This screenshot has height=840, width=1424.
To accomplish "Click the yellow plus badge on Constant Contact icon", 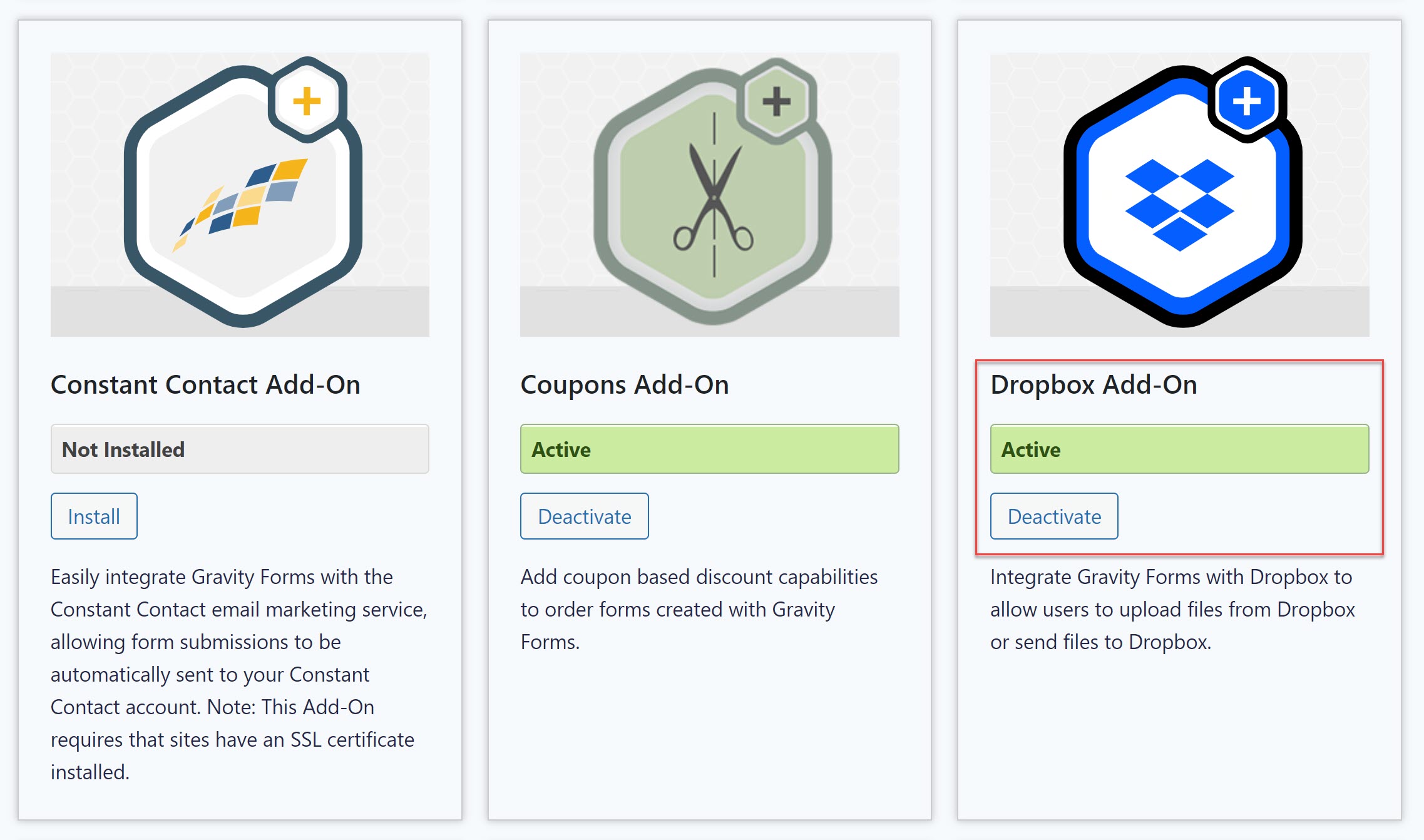I will pyautogui.click(x=307, y=101).
